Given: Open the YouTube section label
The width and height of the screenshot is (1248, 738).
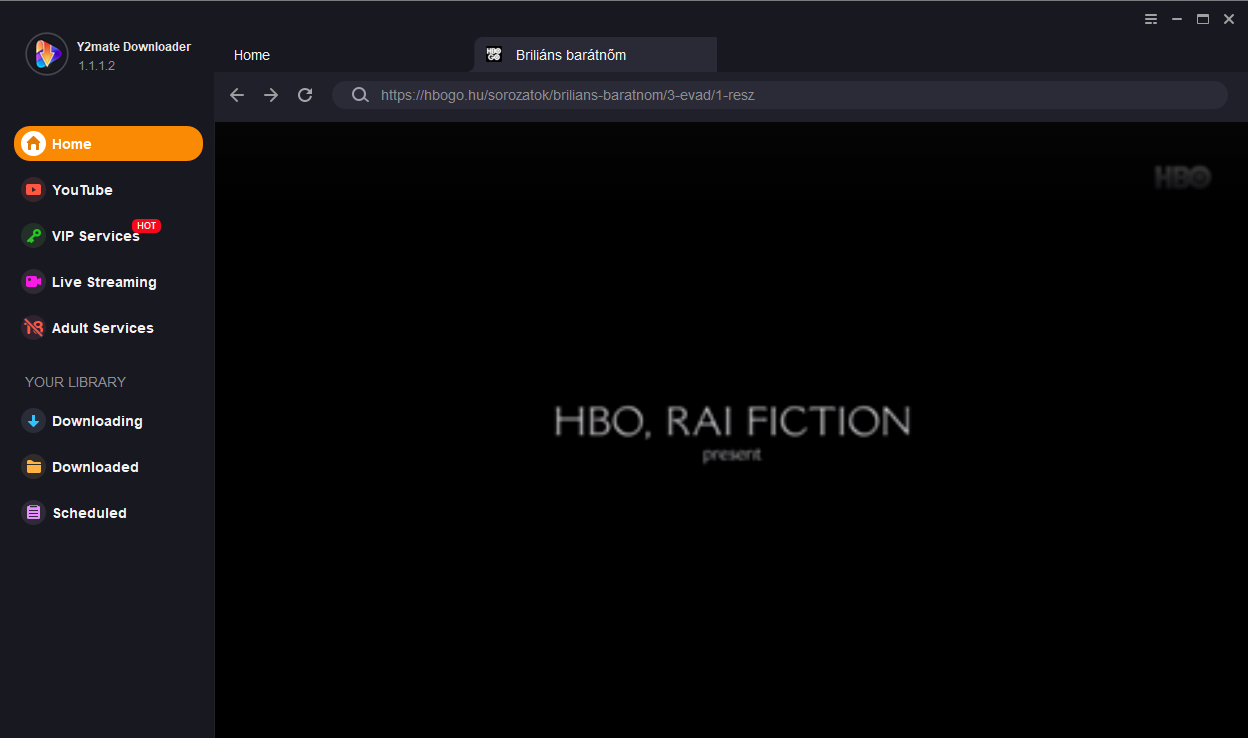Looking at the screenshot, I should click(82, 190).
